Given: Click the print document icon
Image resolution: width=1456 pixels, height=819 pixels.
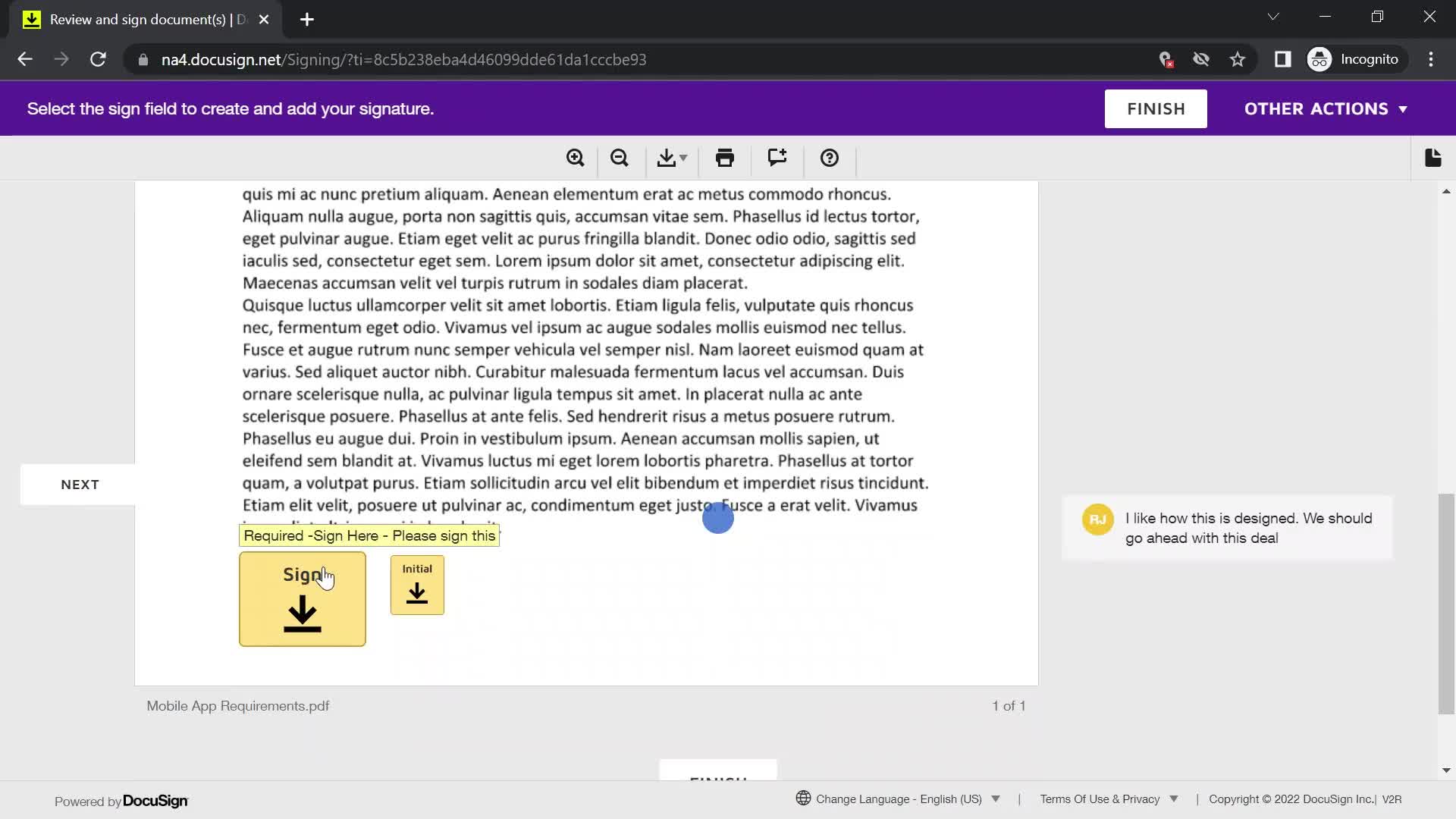Looking at the screenshot, I should 725,158.
